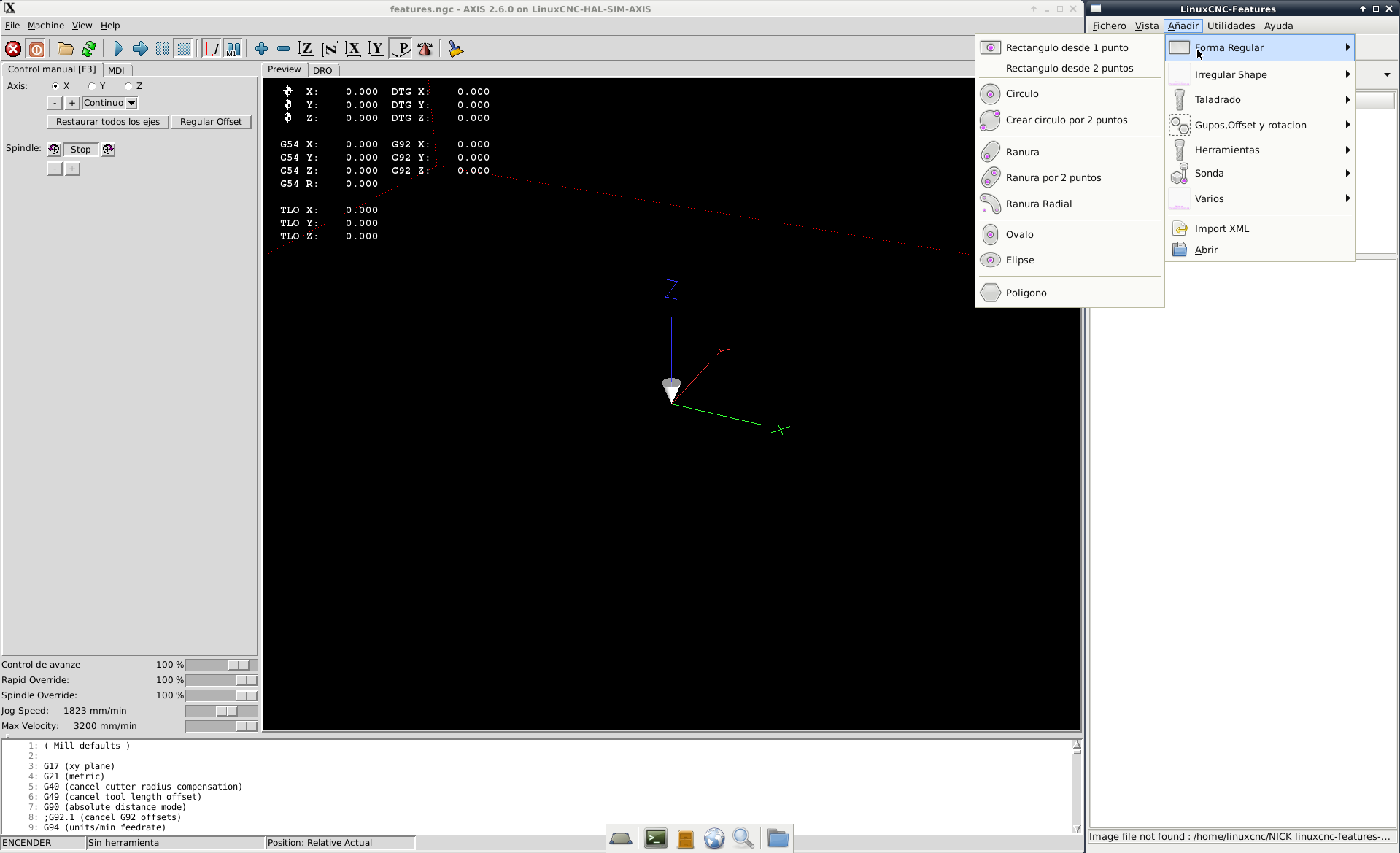Click the Regular Offset button
Screen dimensions: 1400x853
(x=211, y=122)
